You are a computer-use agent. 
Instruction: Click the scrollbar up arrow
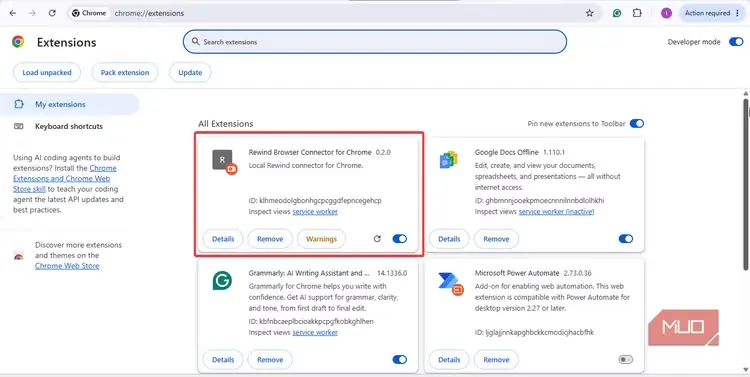coord(746,93)
